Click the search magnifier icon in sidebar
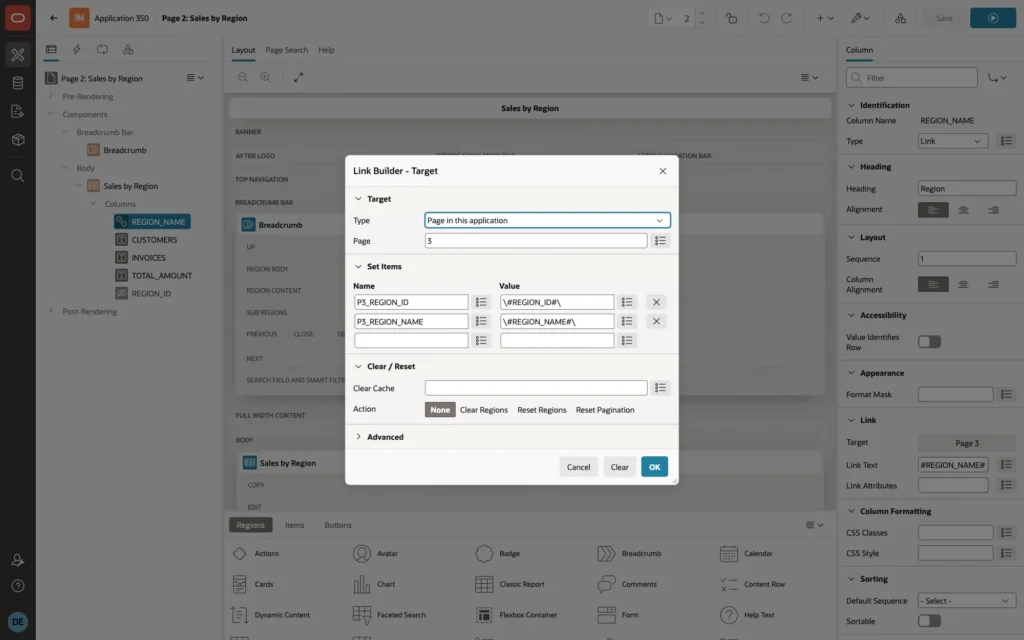The width and height of the screenshot is (1024, 640). click(x=18, y=176)
